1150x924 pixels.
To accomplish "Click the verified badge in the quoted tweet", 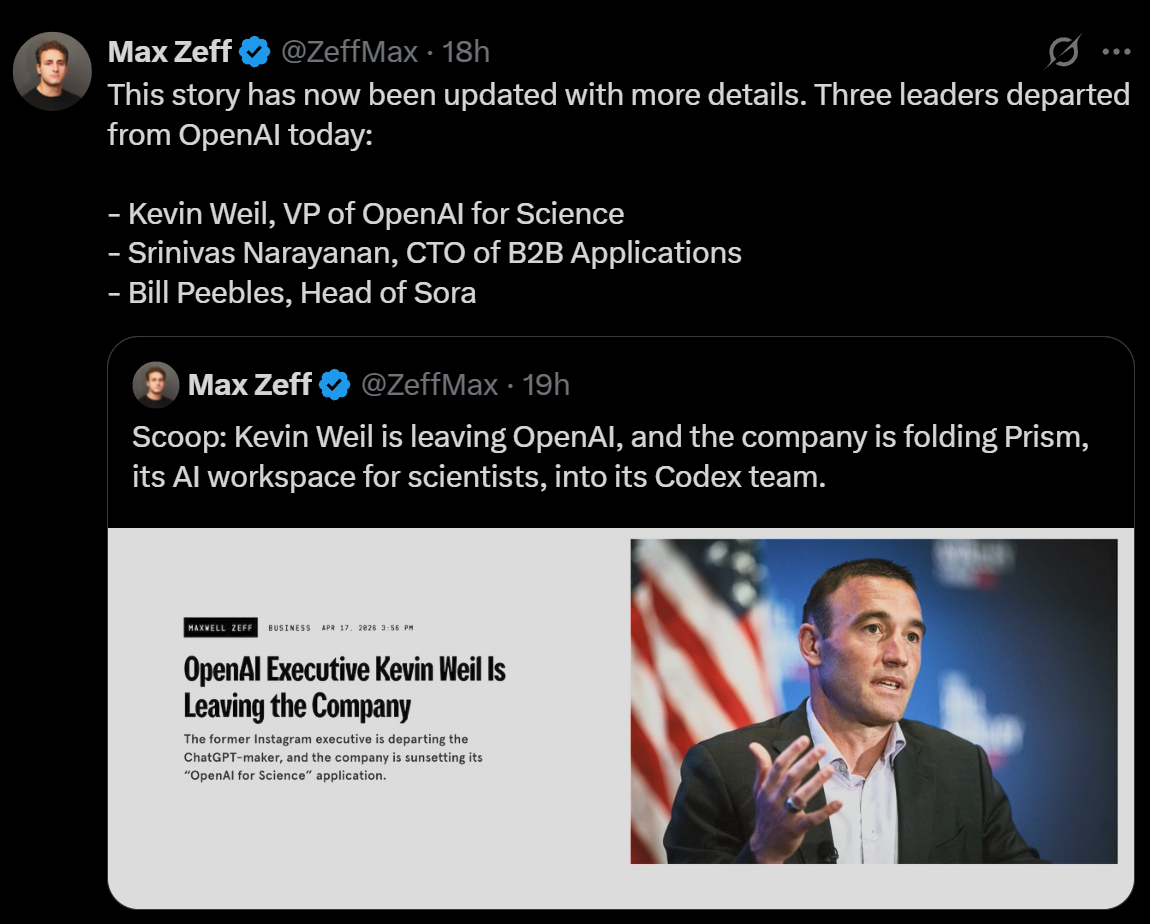I will [x=335, y=384].
